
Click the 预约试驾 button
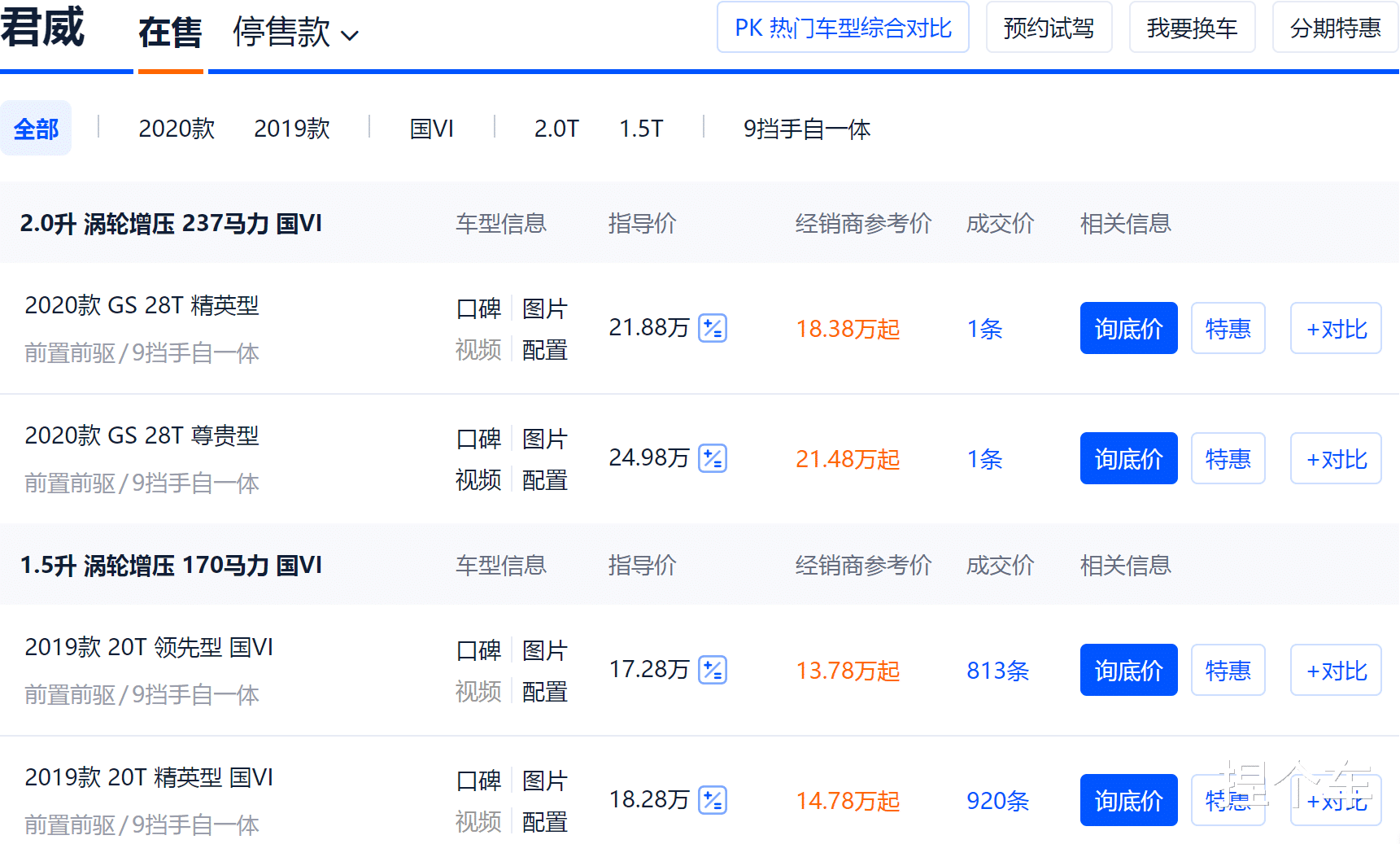coord(1049,27)
